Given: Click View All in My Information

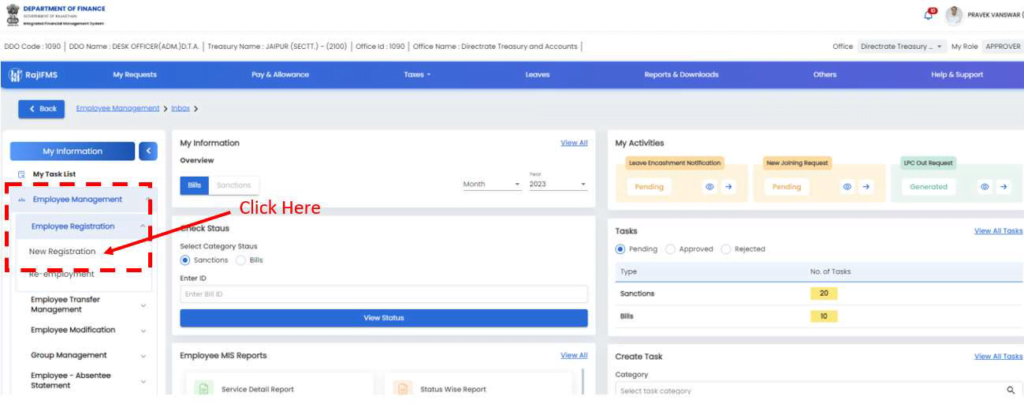Looking at the screenshot, I should pos(574,143).
